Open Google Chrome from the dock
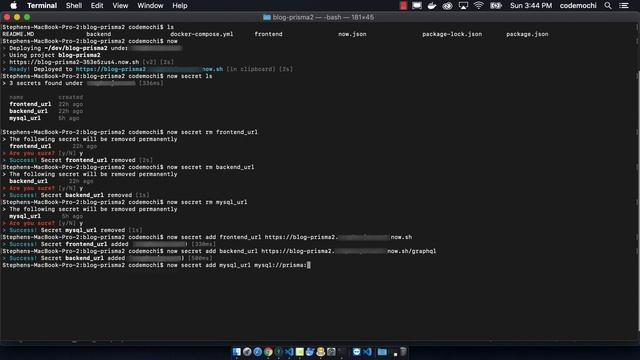The height and width of the screenshot is (360, 640). [x=268, y=351]
